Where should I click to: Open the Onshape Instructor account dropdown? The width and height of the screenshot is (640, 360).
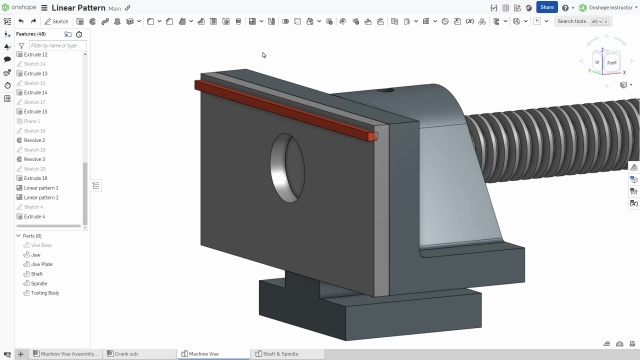609,7
